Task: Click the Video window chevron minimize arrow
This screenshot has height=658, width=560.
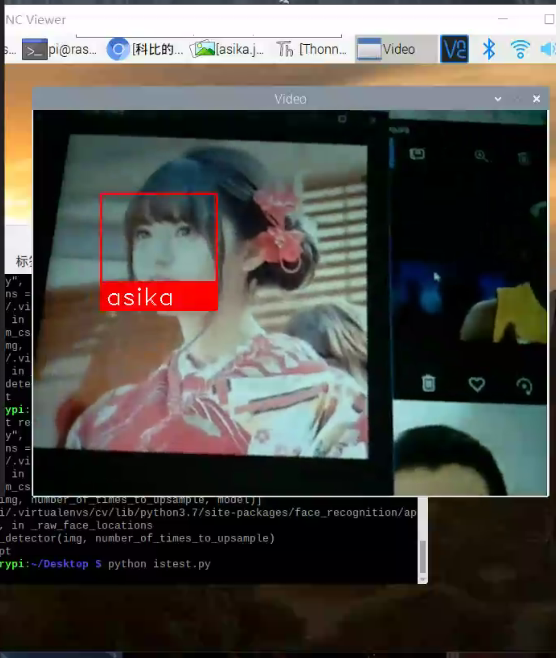Action: 498,99
